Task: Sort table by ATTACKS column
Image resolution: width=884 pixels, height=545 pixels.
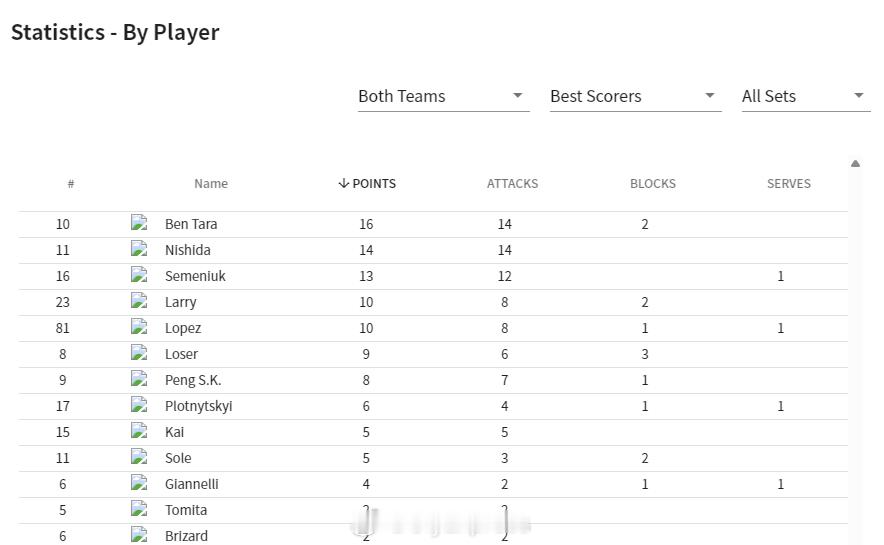Action: (x=512, y=183)
